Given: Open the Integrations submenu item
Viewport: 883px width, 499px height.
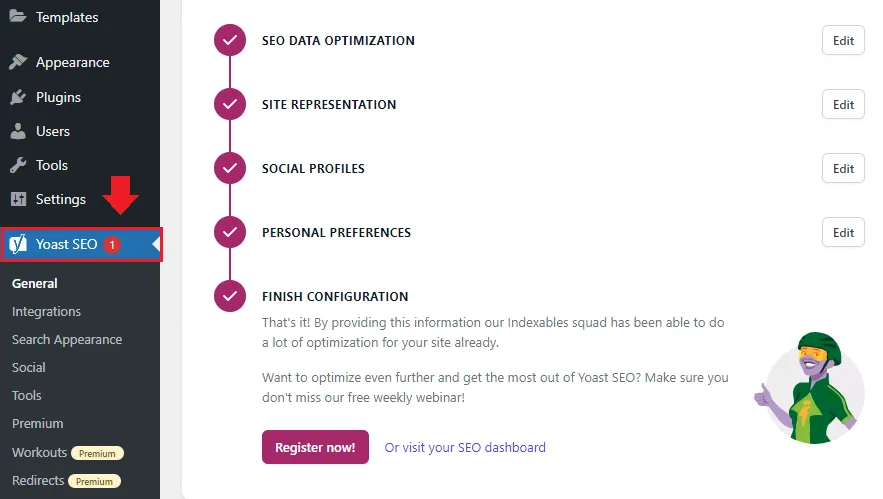Looking at the screenshot, I should (46, 311).
